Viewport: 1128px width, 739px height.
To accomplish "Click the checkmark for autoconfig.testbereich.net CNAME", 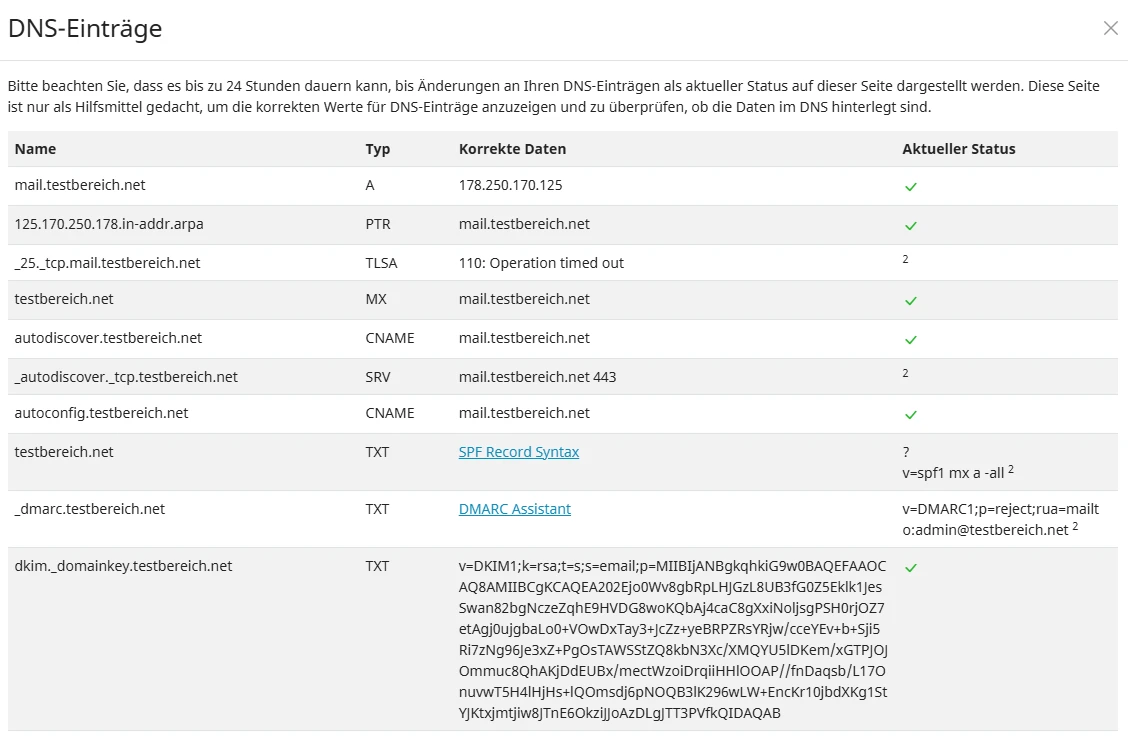I will (911, 415).
